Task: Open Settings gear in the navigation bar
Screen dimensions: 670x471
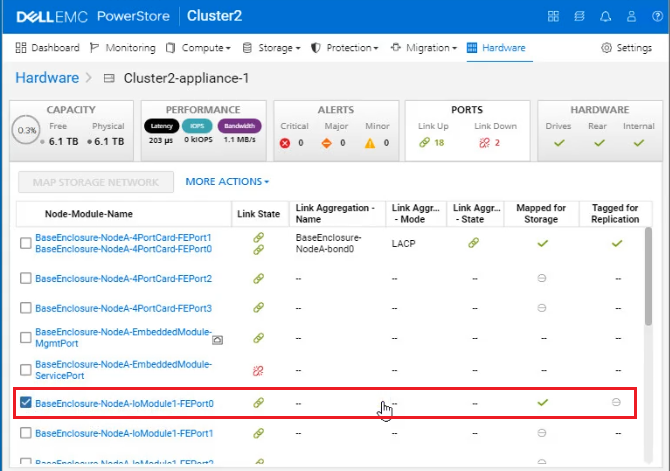Action: pos(626,47)
